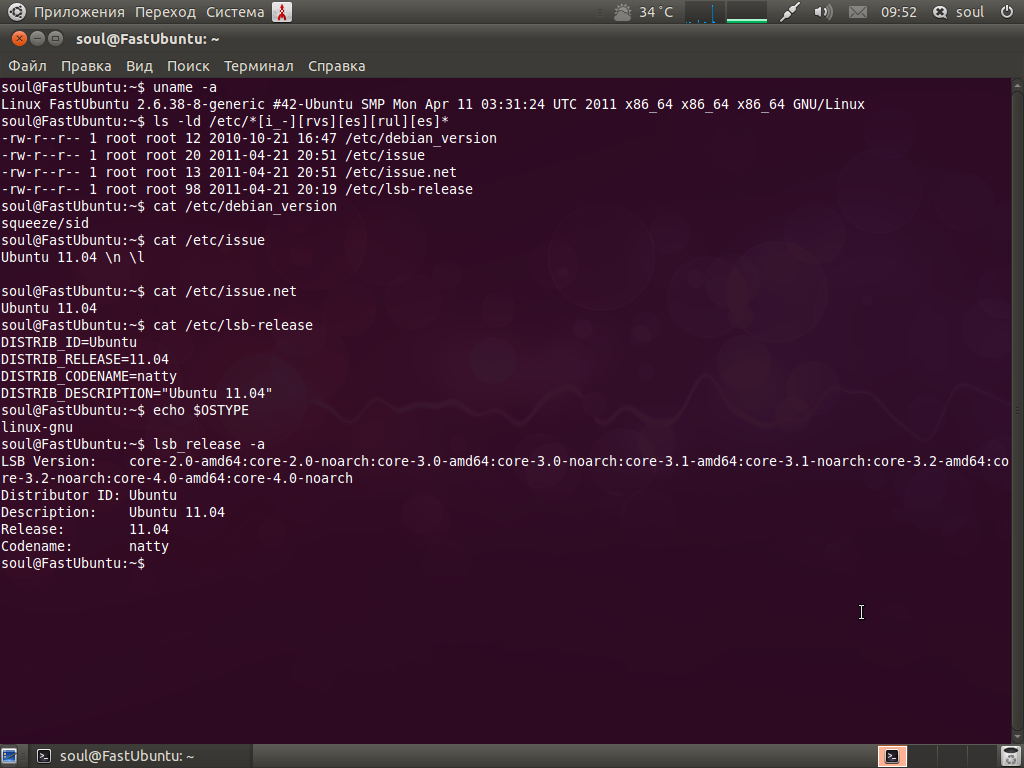The height and width of the screenshot is (768, 1024).
Task: Click the 'Ubuntu 11.04 \n \l' output line
Action: (72, 257)
